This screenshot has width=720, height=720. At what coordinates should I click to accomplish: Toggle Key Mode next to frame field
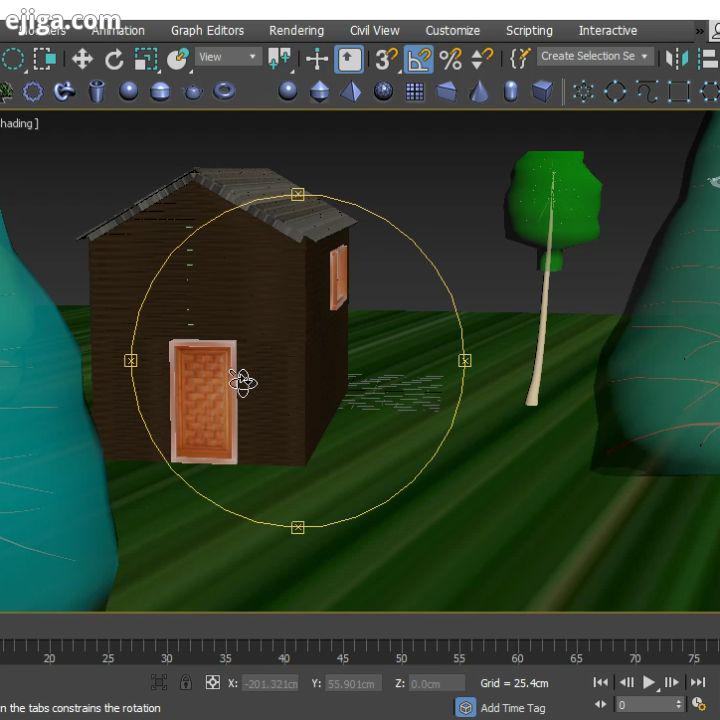tap(601, 704)
